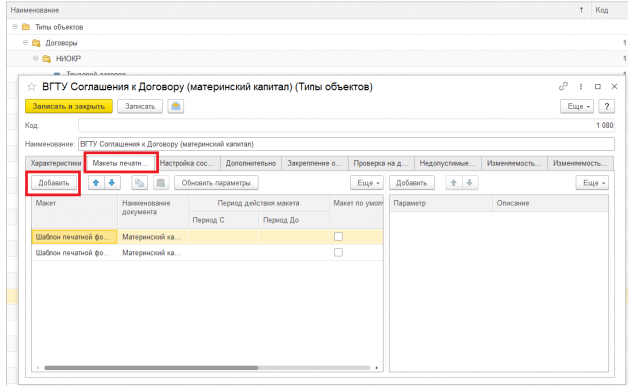
Task: Click folder icon of НИОКР
Action: click(47, 59)
